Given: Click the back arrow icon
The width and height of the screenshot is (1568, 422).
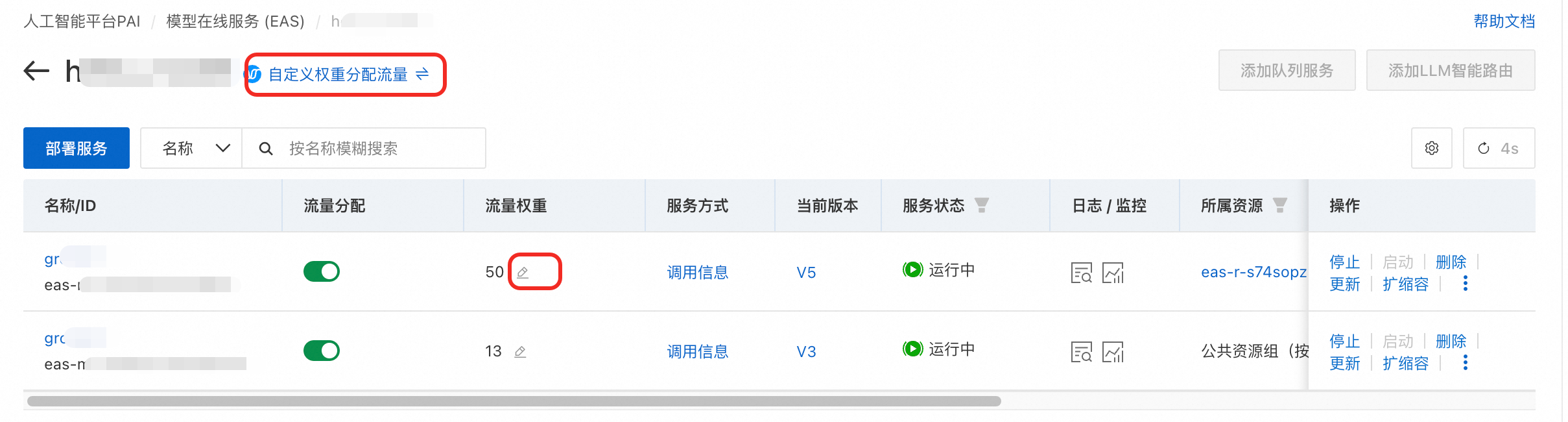Looking at the screenshot, I should click(36, 71).
